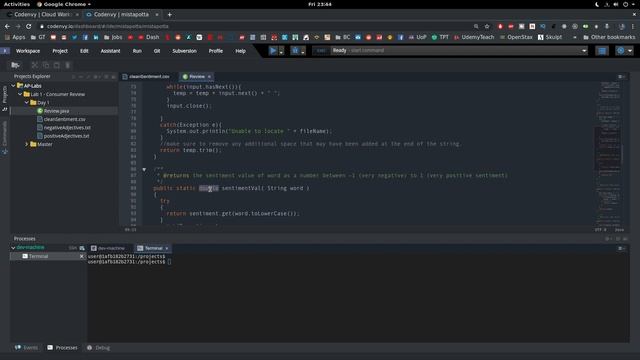Select the Review editor tab
The width and height of the screenshot is (640, 360).
197,77
